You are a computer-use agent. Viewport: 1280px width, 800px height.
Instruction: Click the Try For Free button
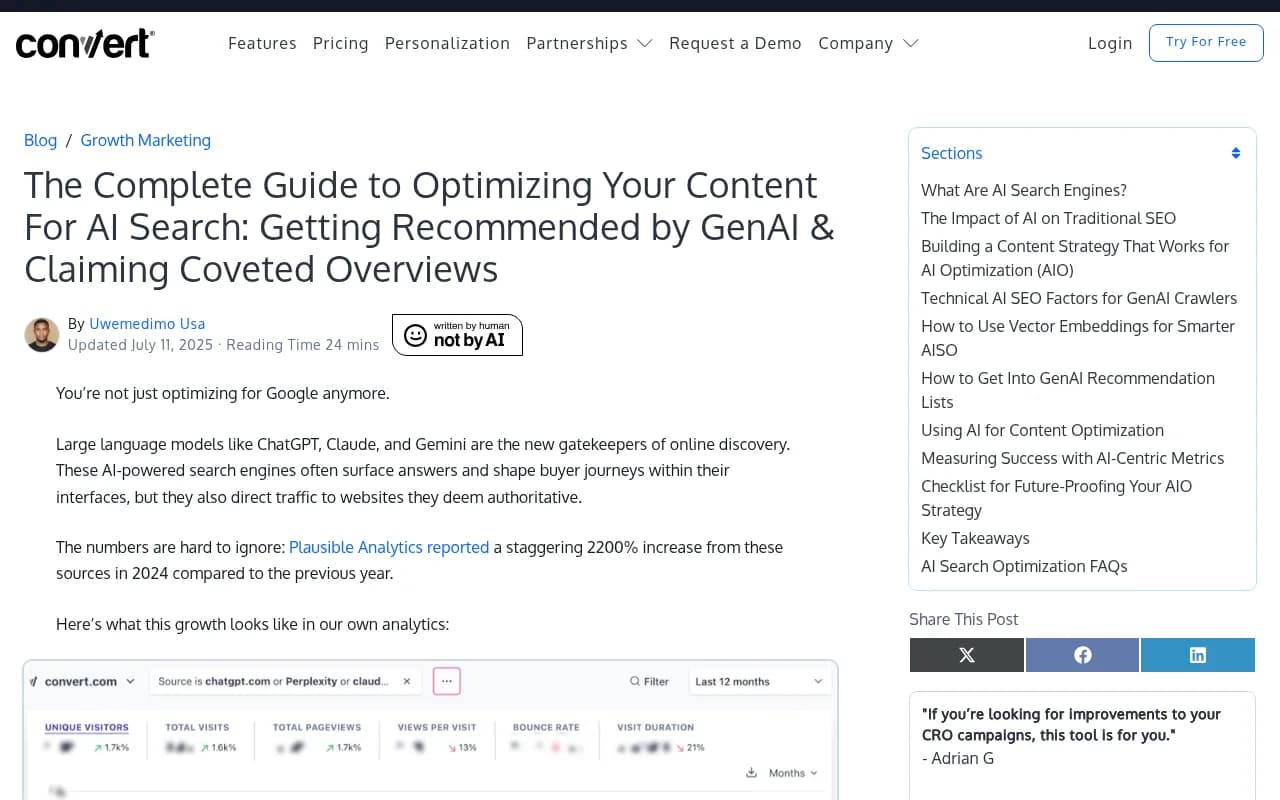coord(1206,43)
